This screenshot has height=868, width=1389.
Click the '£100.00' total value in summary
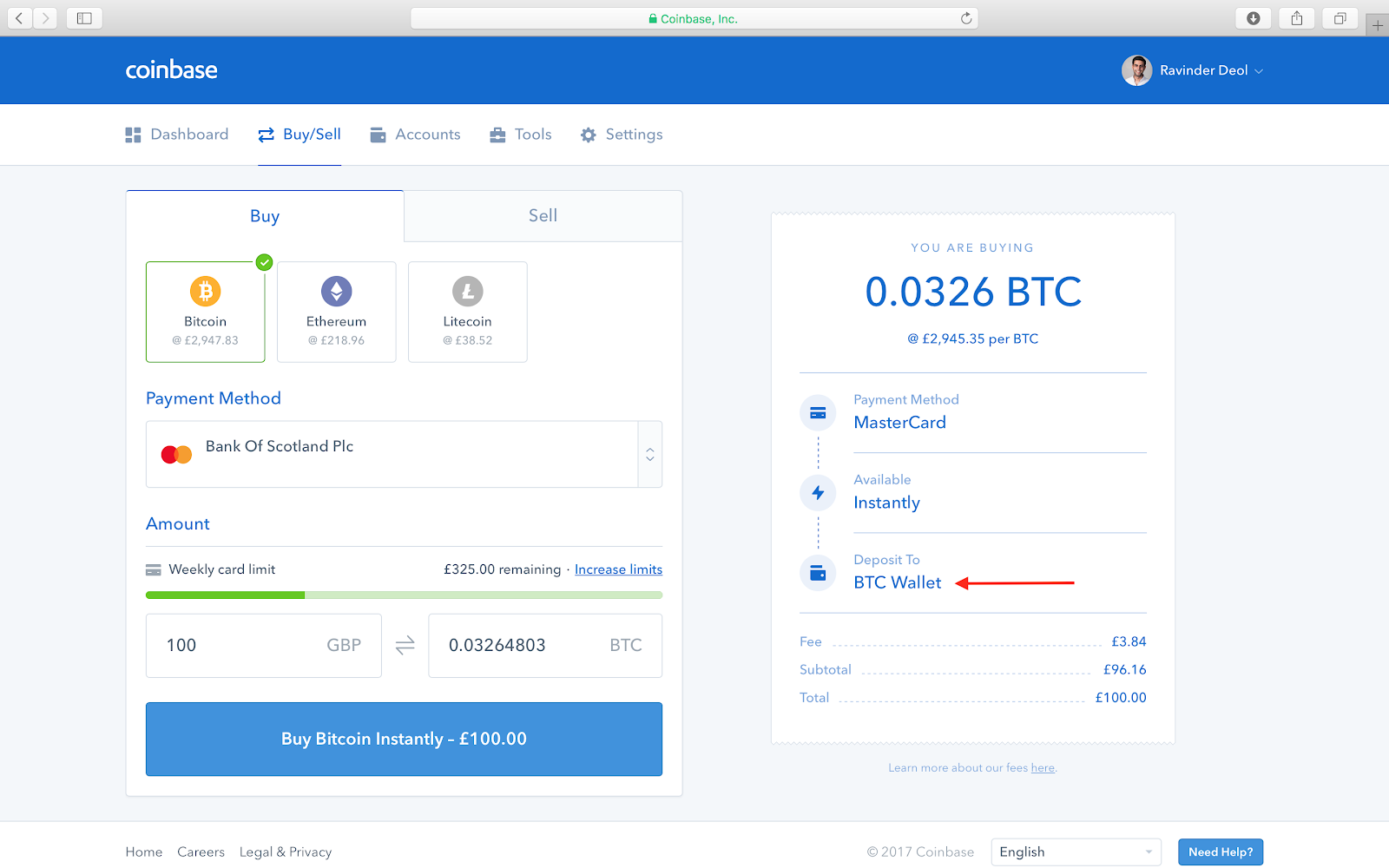click(x=1121, y=697)
